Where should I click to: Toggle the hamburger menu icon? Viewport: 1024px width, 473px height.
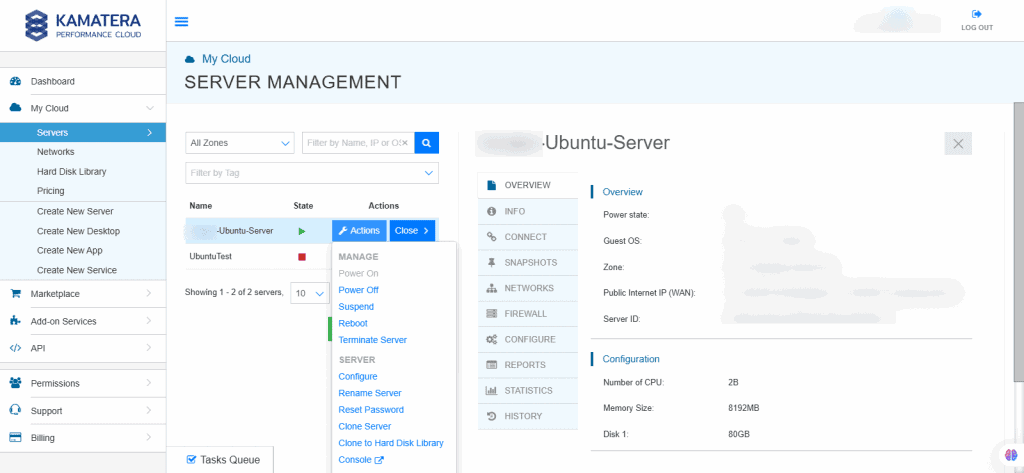point(182,22)
